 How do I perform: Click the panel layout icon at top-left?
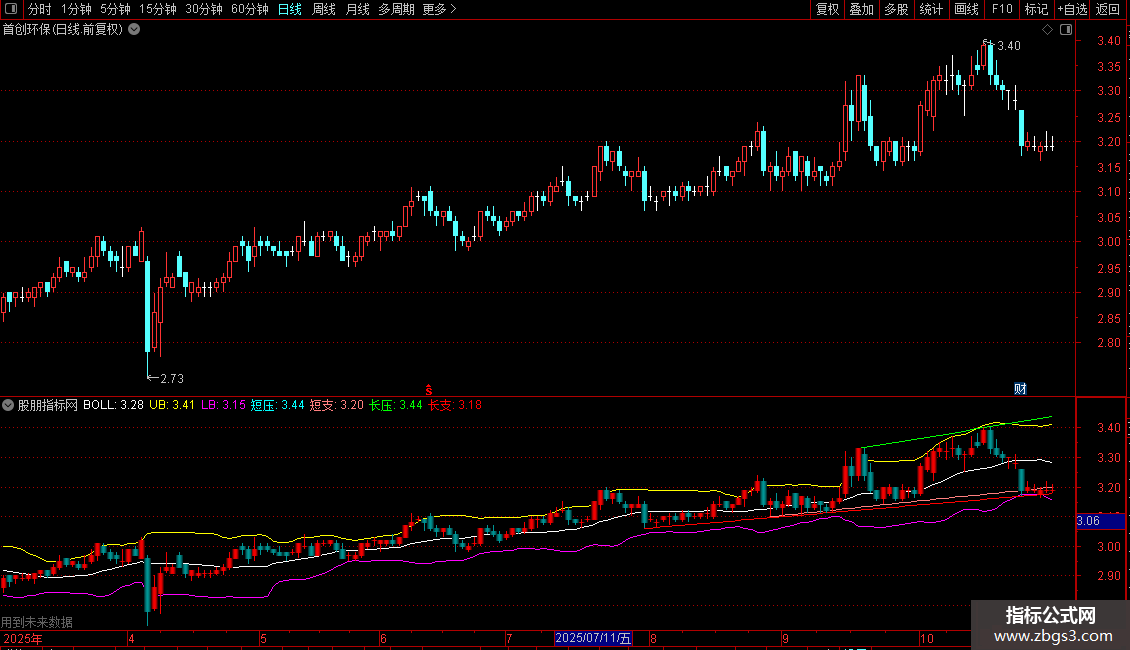coord(11,9)
